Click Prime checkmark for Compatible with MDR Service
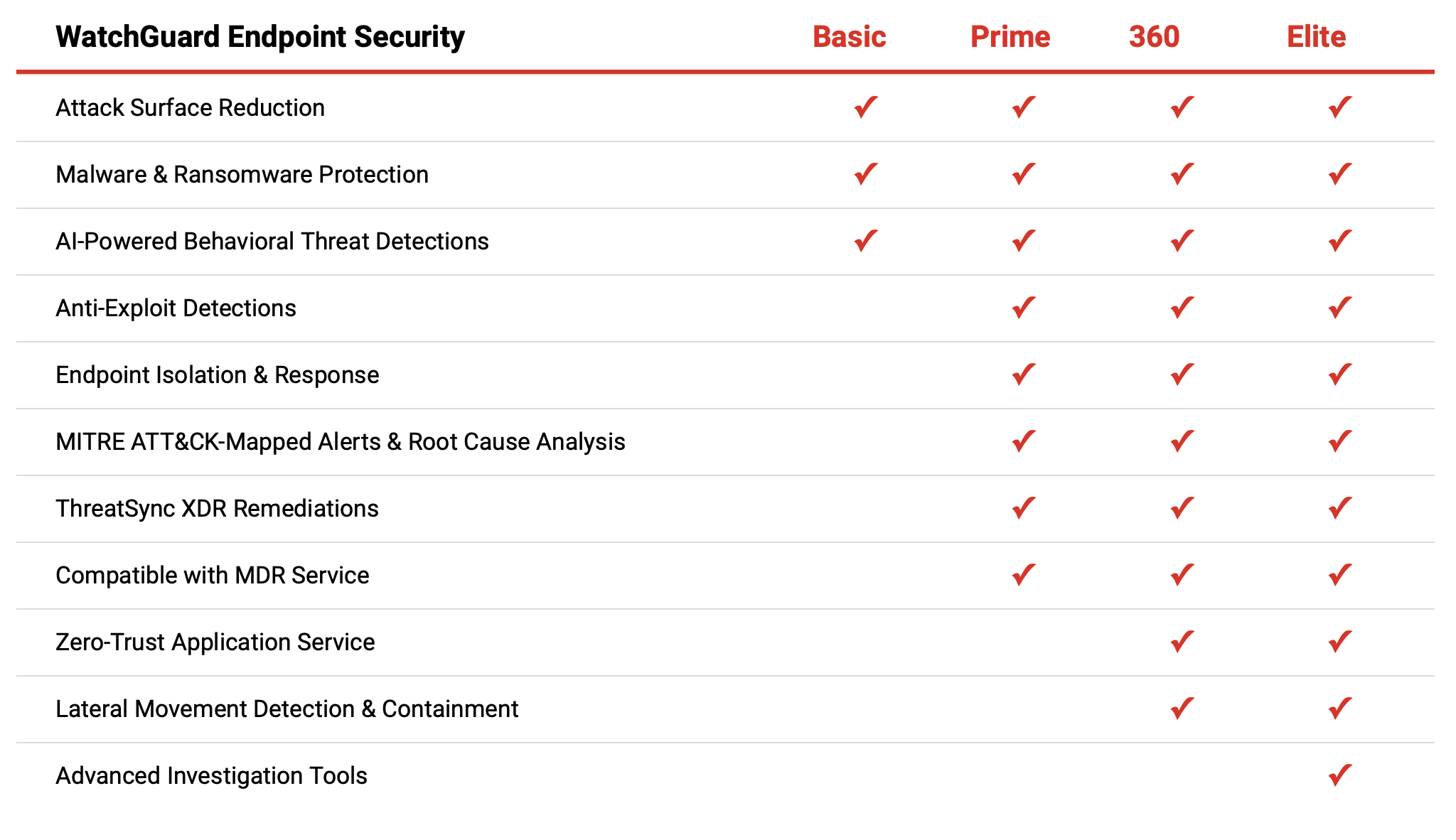The width and height of the screenshot is (1456, 840). pyautogui.click(x=1024, y=575)
